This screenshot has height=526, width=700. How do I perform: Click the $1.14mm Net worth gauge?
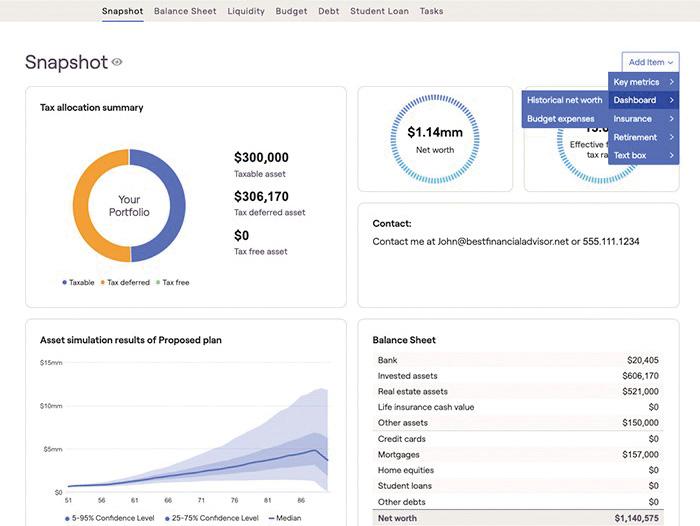435,139
